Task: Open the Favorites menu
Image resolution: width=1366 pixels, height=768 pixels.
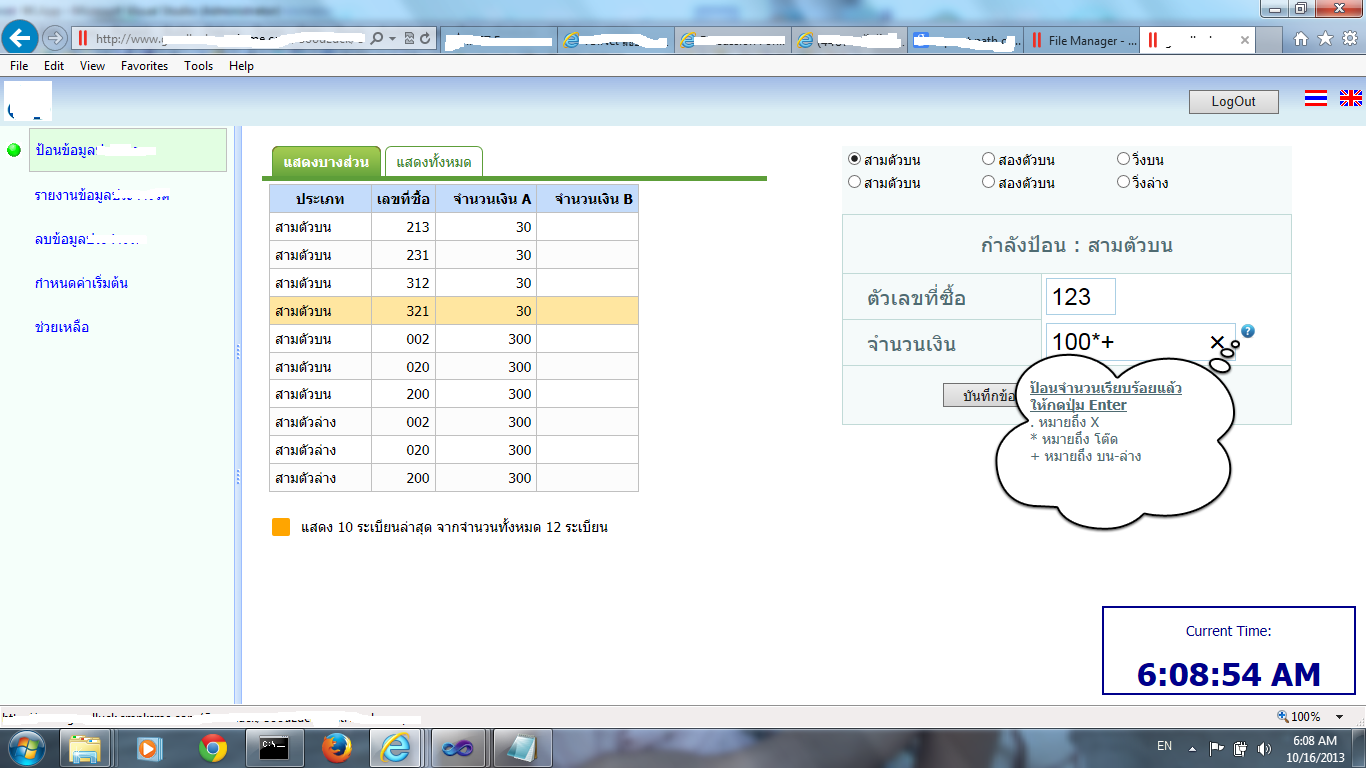Action: pyautogui.click(x=144, y=66)
